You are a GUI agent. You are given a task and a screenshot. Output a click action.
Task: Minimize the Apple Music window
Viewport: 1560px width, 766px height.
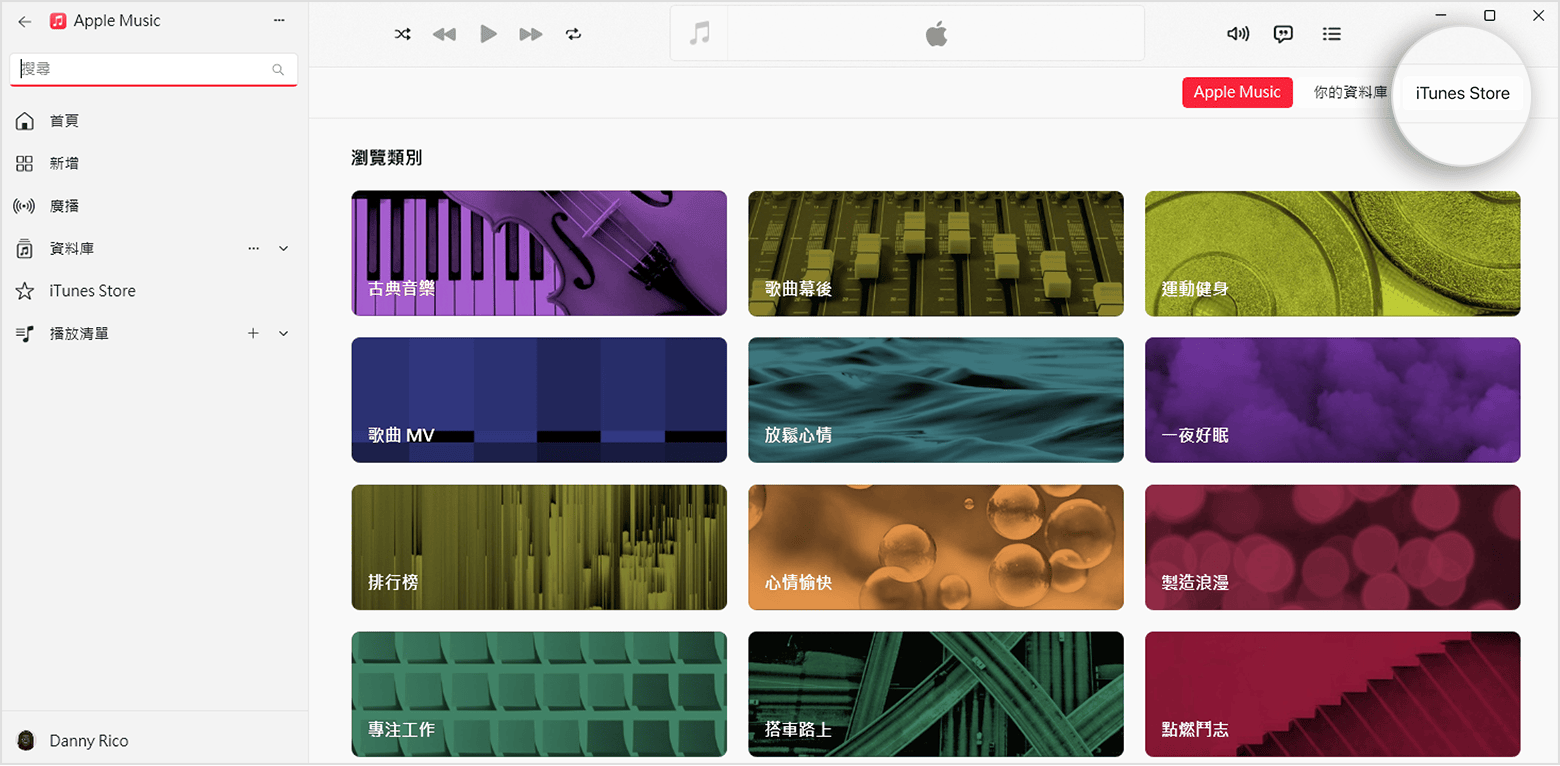click(x=1441, y=15)
